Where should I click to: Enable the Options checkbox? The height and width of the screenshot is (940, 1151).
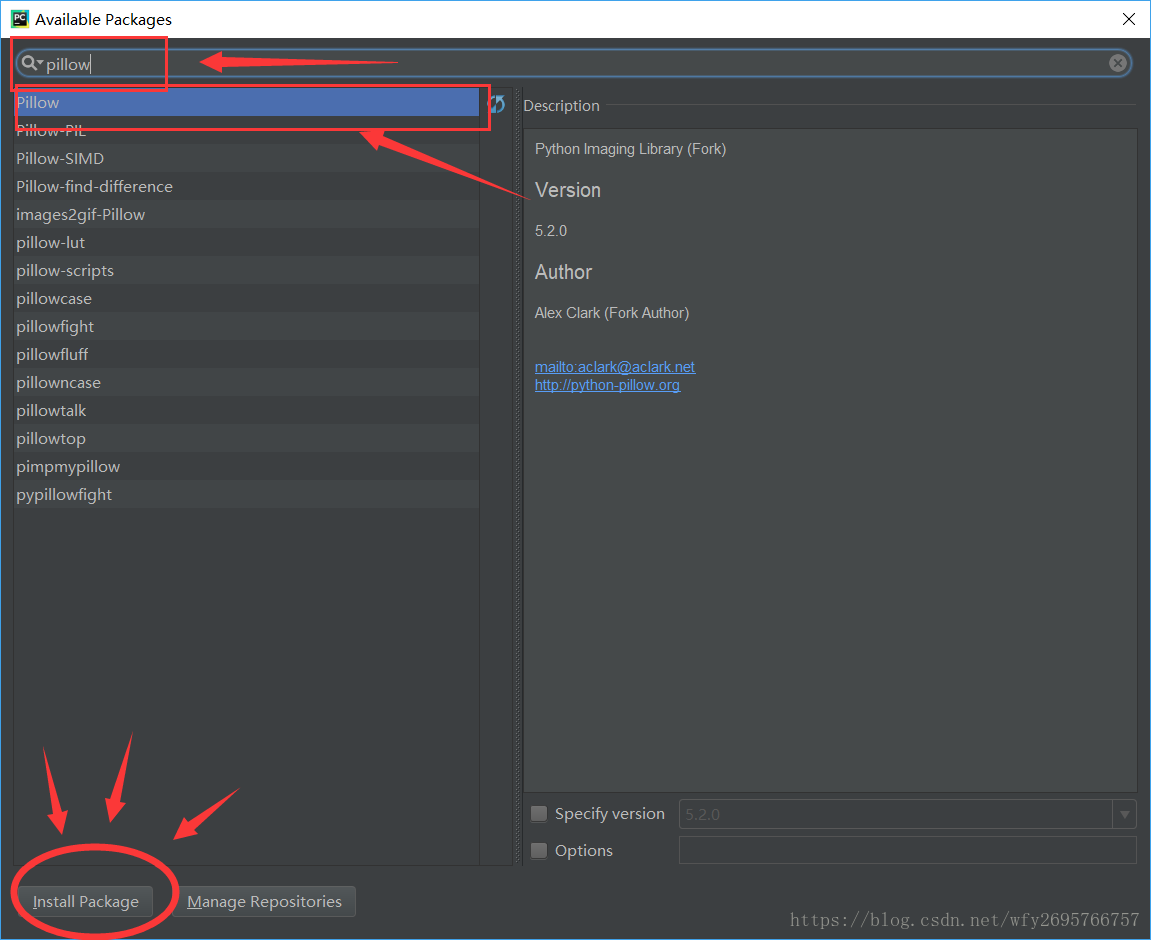coord(539,851)
